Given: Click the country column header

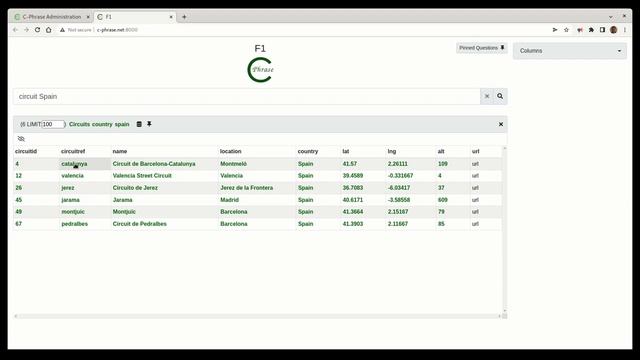Looking at the screenshot, I should coord(308,151).
